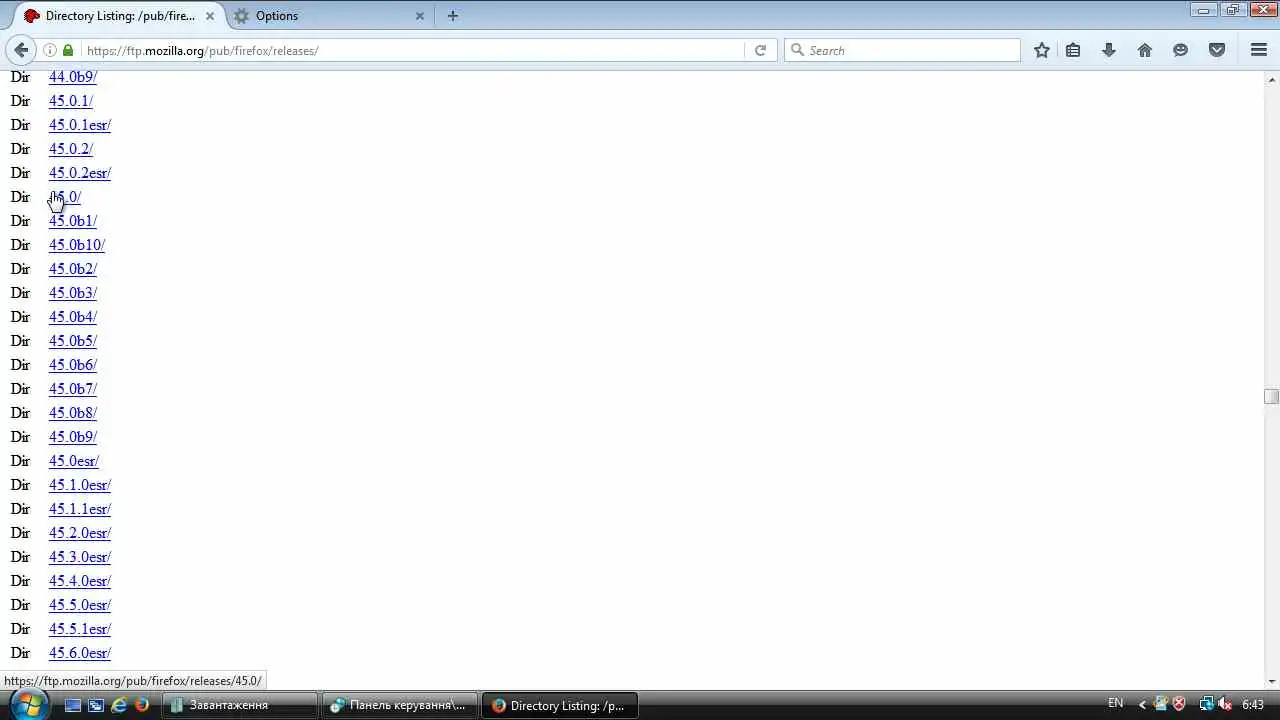1280x720 pixels.
Task: Open the 45.4.0esr/ directory link
Action: tap(80, 581)
